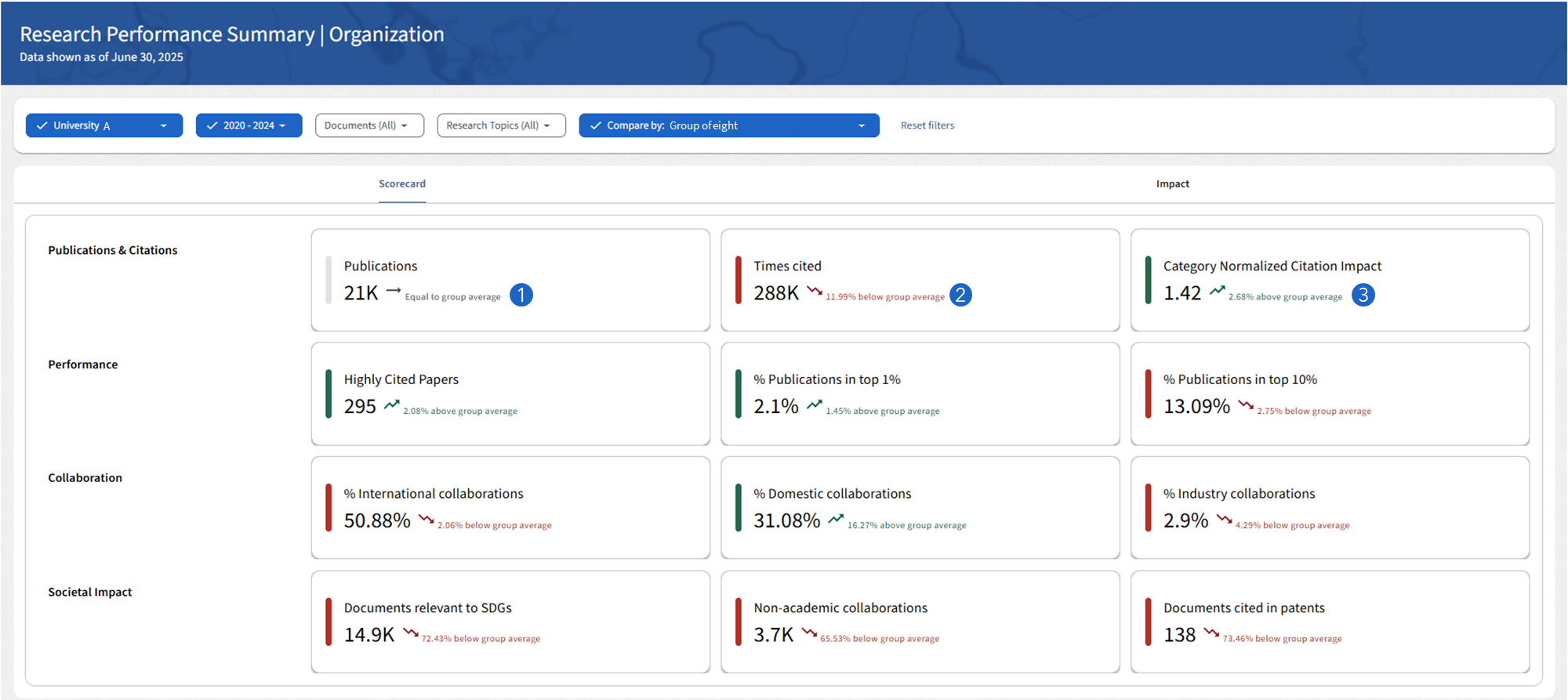The width and height of the screenshot is (1568, 700).
Task: Click the downward trend icon for Documents cited in patents
Action: [1212, 632]
